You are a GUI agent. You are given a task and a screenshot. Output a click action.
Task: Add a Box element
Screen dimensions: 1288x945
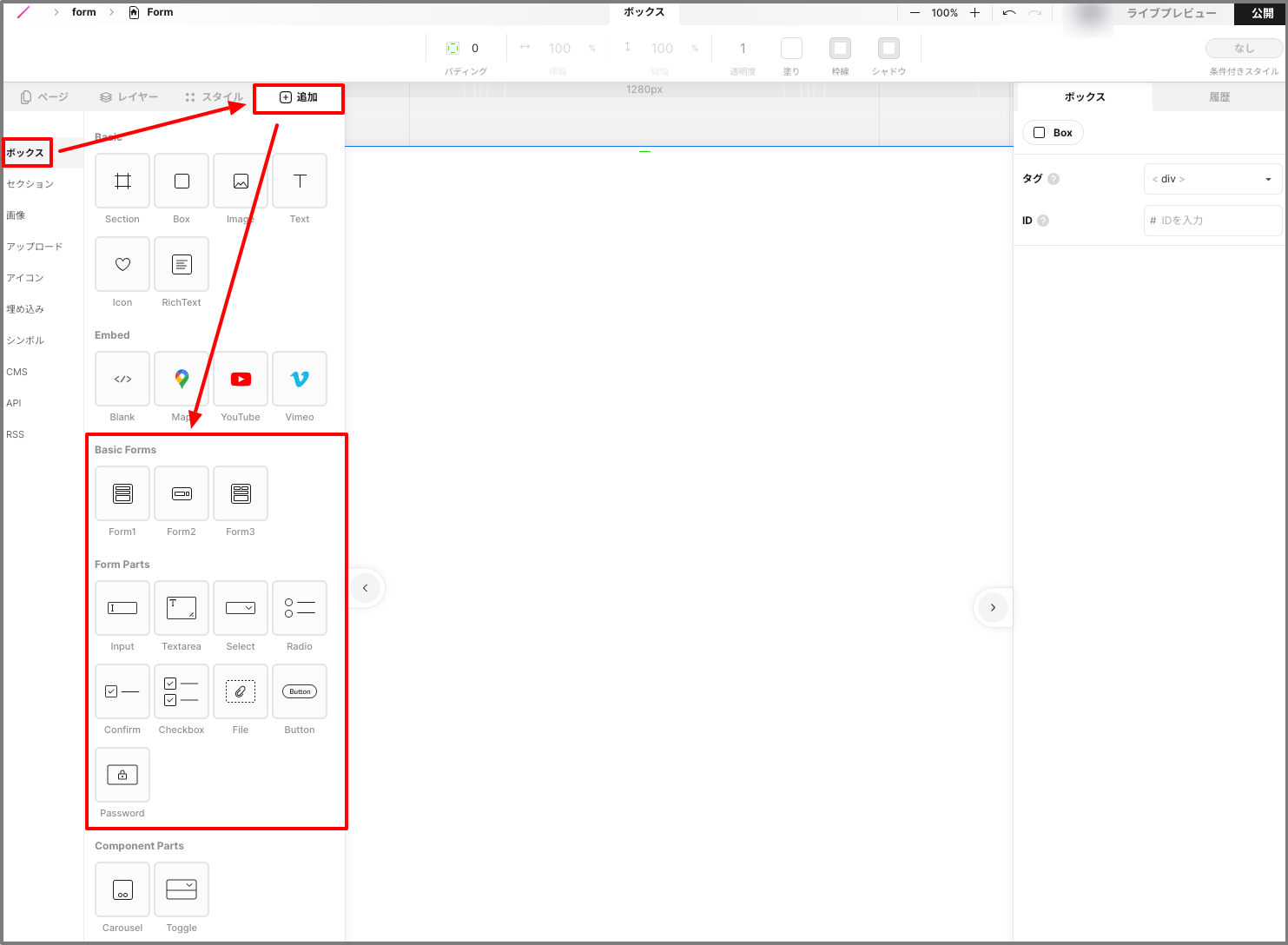(182, 181)
